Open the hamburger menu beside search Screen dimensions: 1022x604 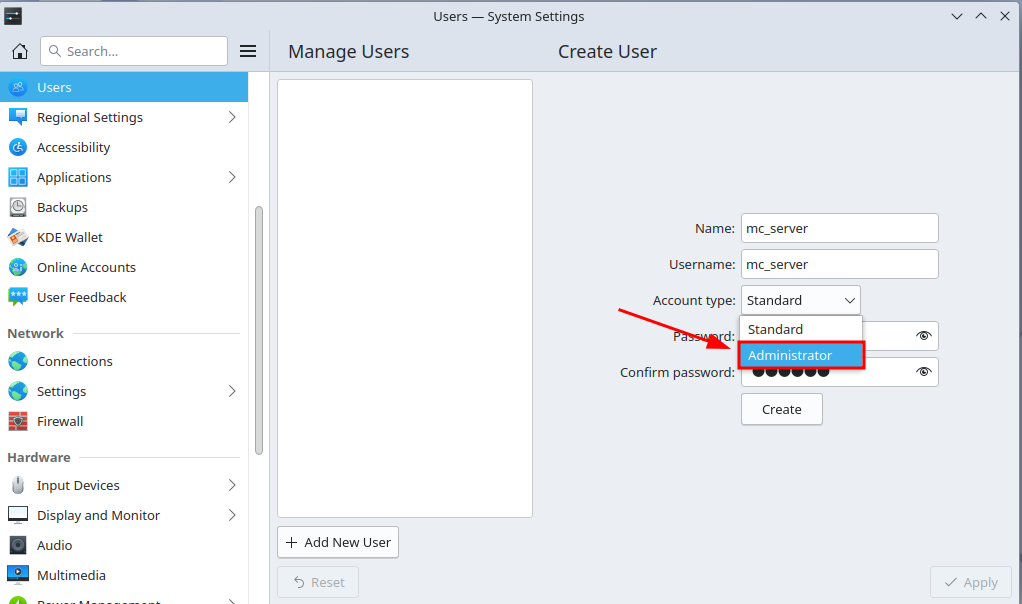(x=248, y=51)
